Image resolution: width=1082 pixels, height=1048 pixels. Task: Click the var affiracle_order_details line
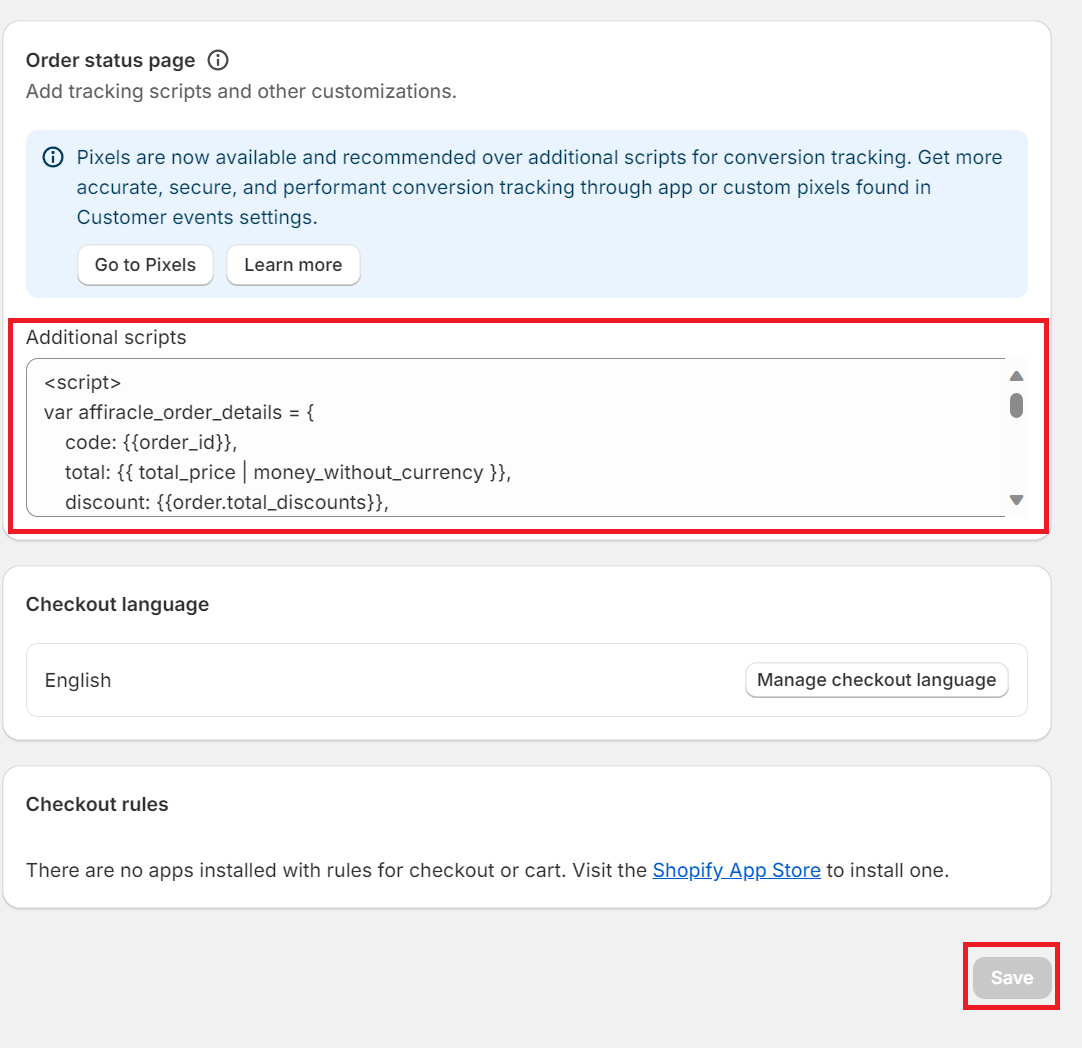coord(179,412)
